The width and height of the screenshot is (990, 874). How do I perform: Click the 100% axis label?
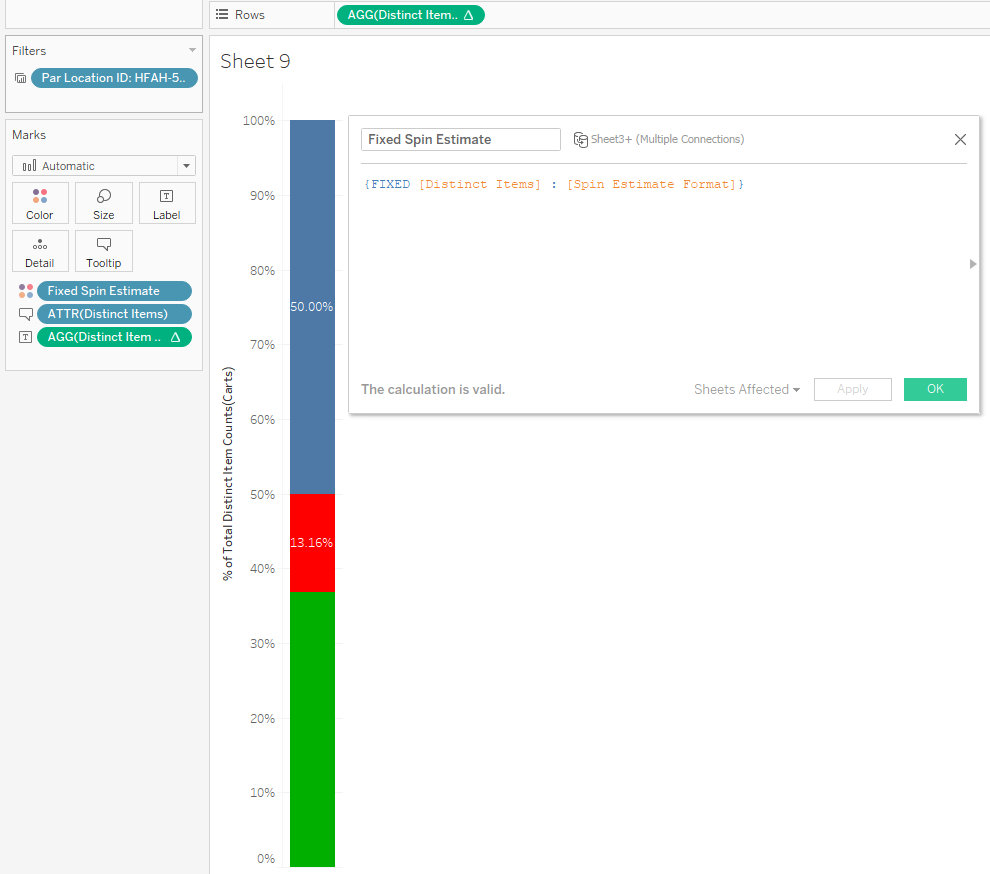[258, 121]
